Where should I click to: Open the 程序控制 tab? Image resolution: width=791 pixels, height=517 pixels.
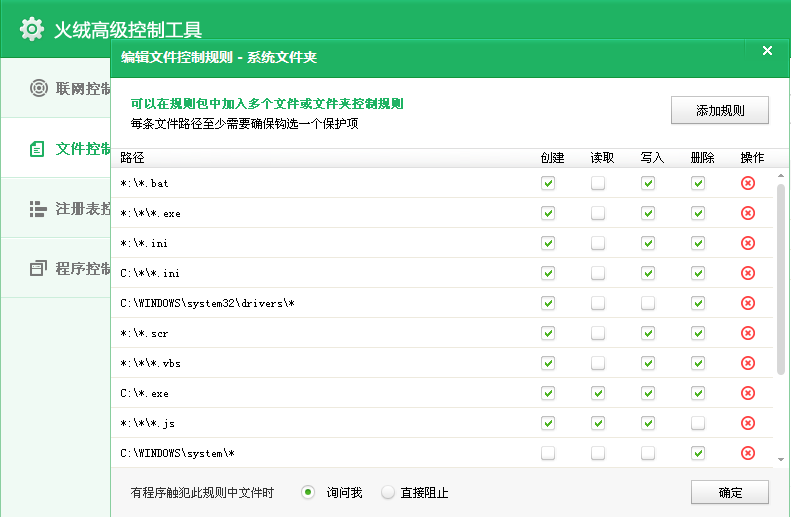[x=55, y=268]
